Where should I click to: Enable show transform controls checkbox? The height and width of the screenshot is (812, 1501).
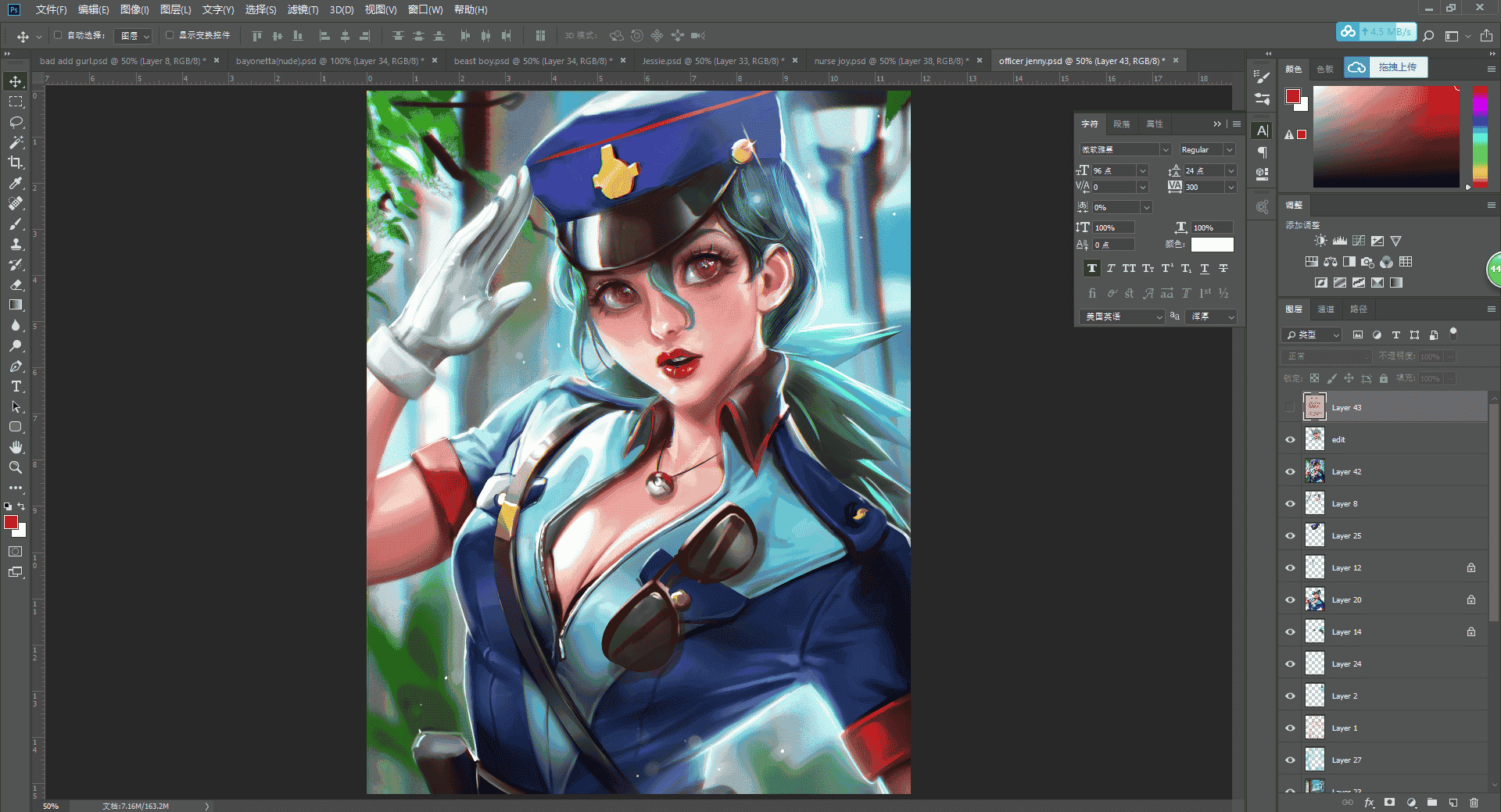click(170, 35)
